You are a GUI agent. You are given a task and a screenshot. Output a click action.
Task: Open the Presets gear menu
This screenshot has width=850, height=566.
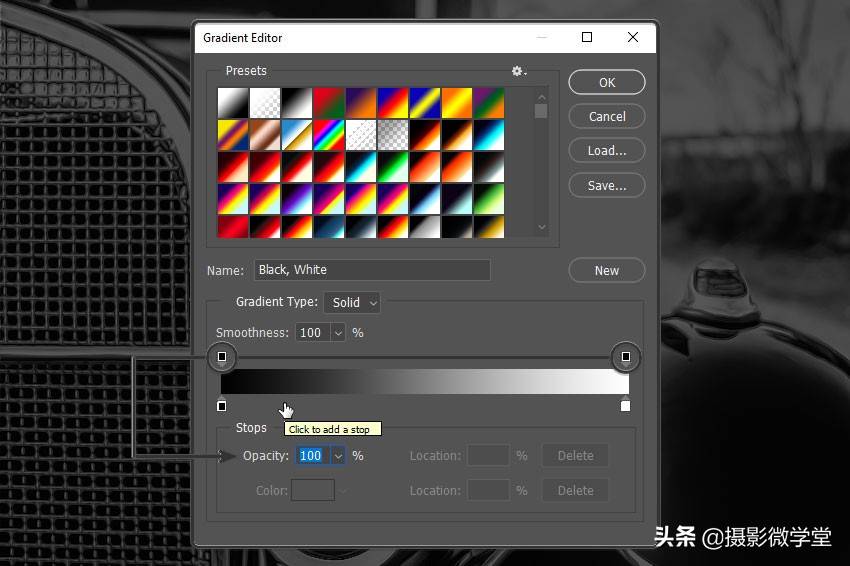pos(519,71)
